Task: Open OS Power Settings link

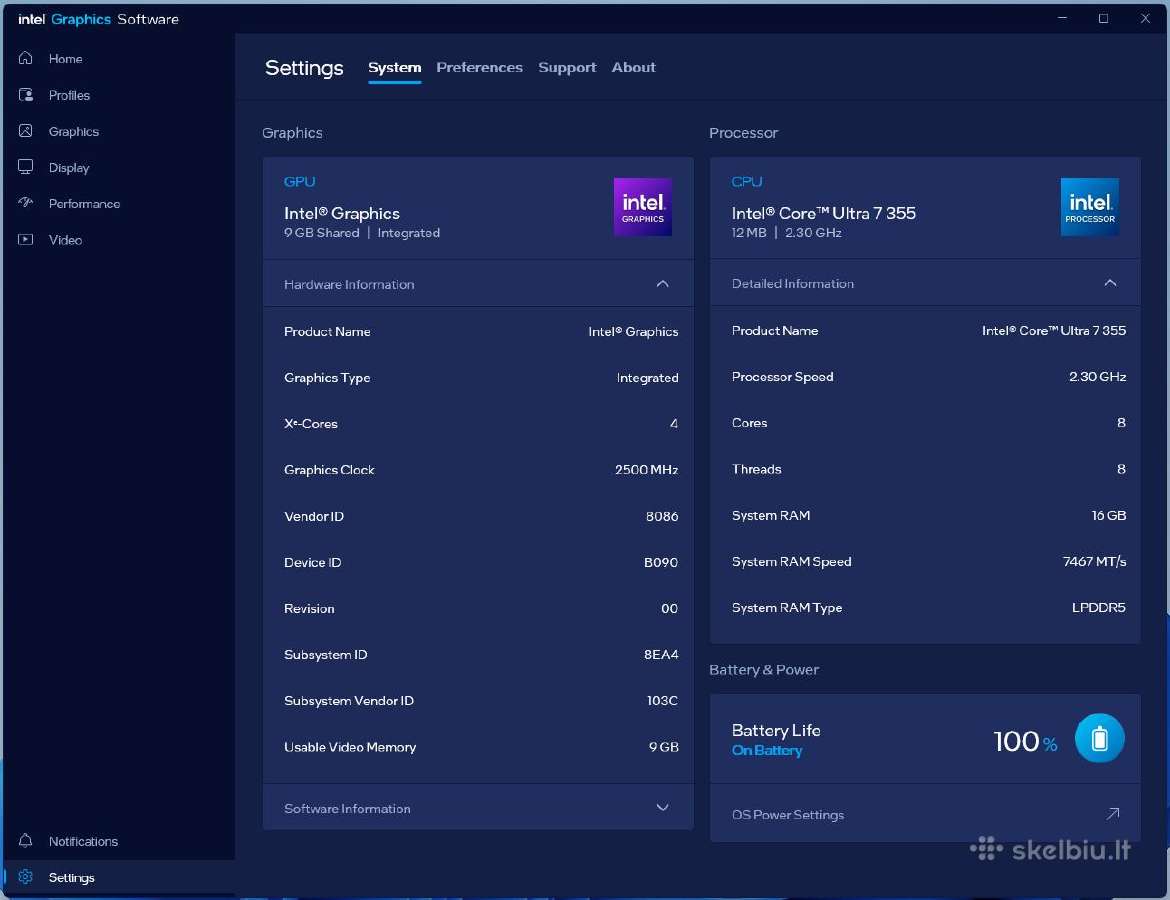Action: 788,814
